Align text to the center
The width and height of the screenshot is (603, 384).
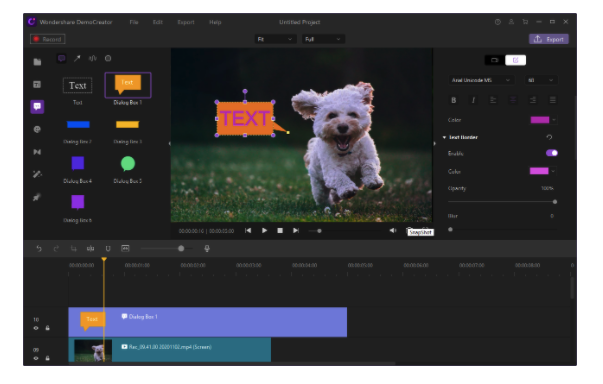click(x=513, y=100)
